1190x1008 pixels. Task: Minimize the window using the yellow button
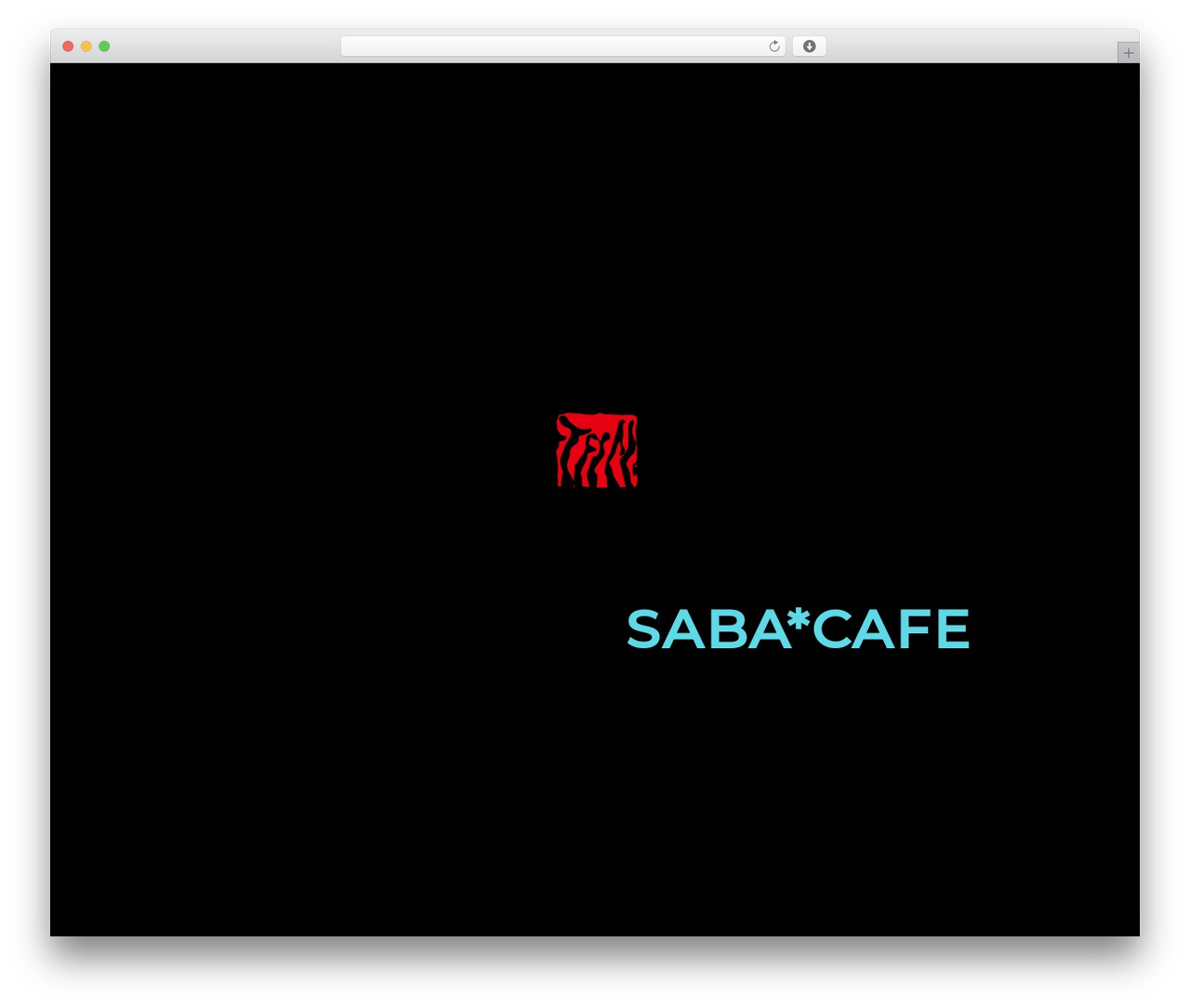[x=86, y=46]
